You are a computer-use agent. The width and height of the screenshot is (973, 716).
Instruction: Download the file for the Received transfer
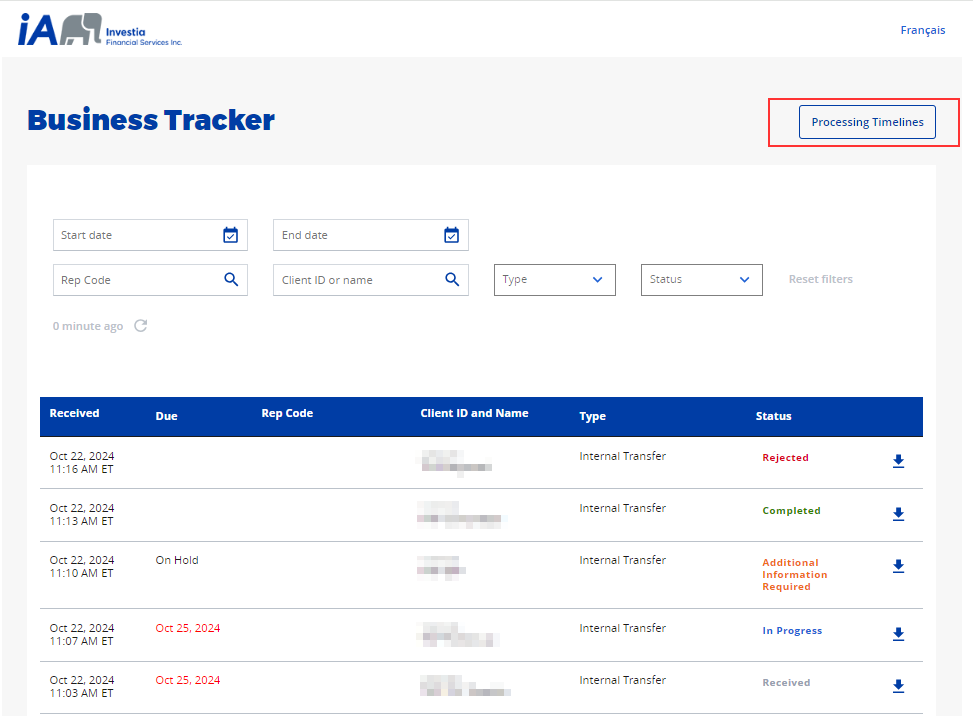click(x=898, y=686)
